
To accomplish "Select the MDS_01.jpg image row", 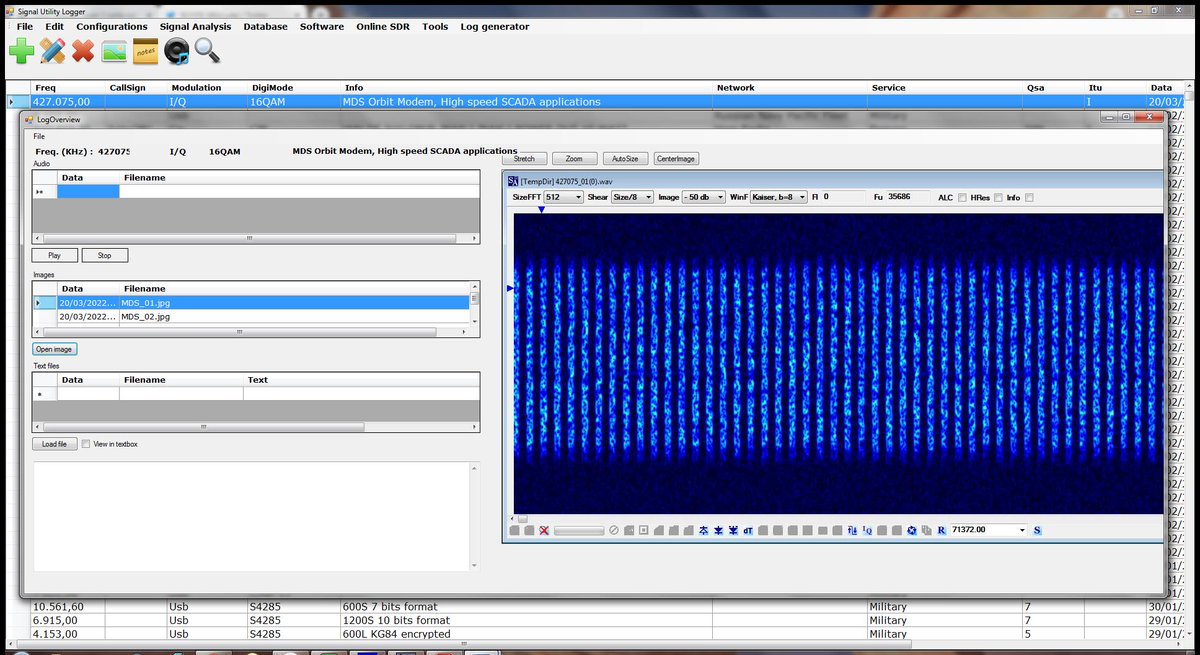I will coord(252,302).
